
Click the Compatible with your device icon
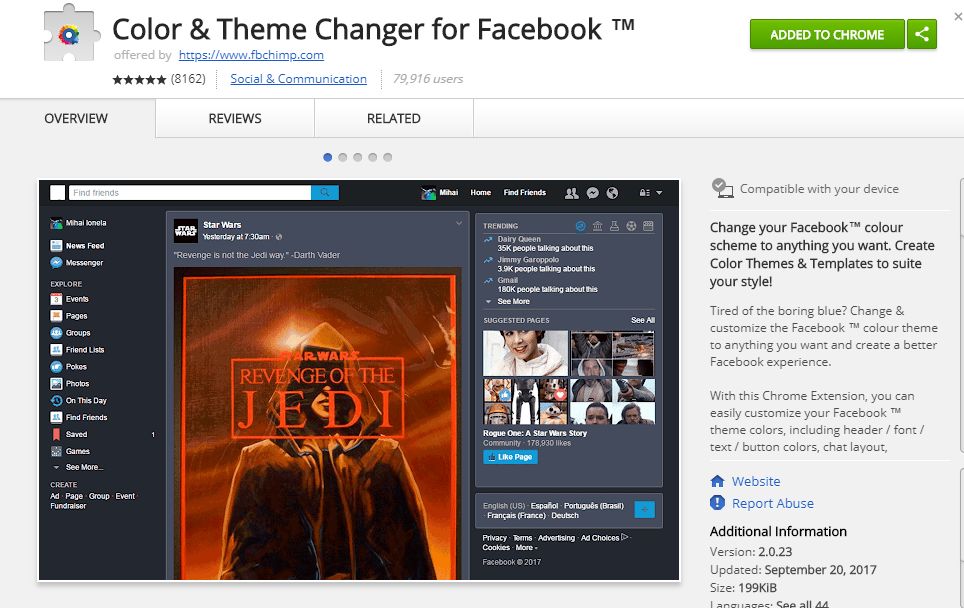pos(722,188)
